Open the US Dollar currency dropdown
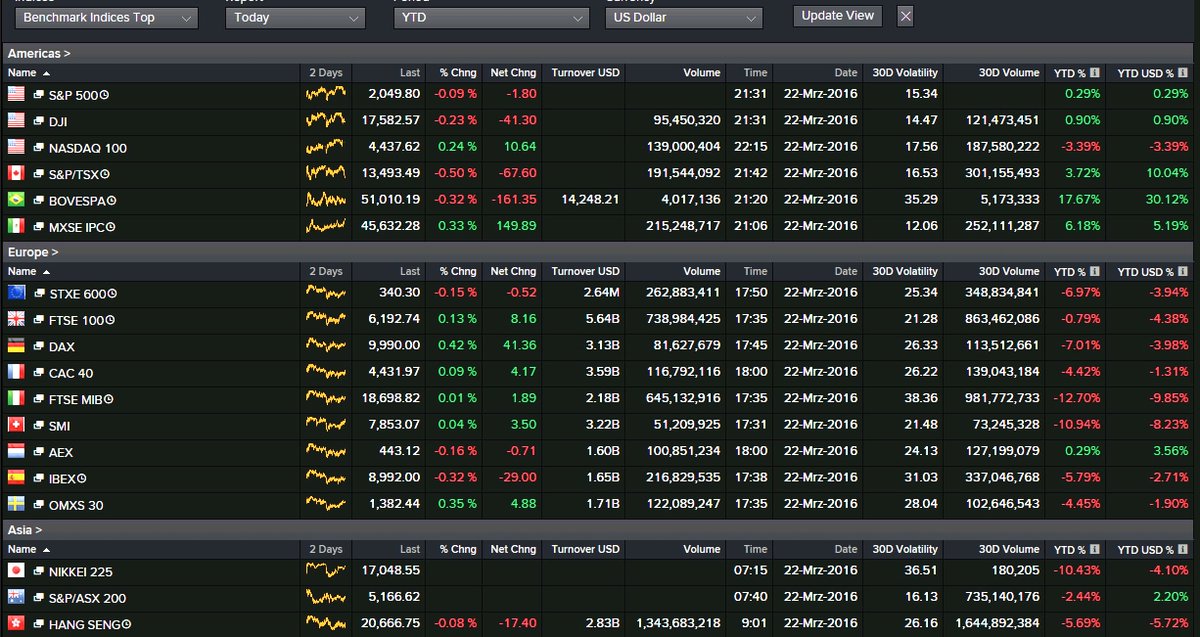This screenshot has height=637, width=1200. pyautogui.click(x=684, y=18)
